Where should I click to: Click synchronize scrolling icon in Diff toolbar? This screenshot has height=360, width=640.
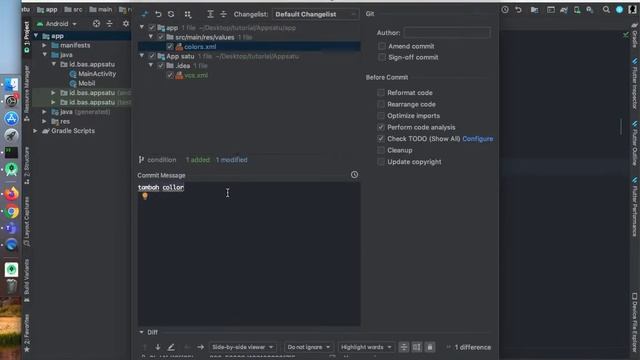[417, 347]
